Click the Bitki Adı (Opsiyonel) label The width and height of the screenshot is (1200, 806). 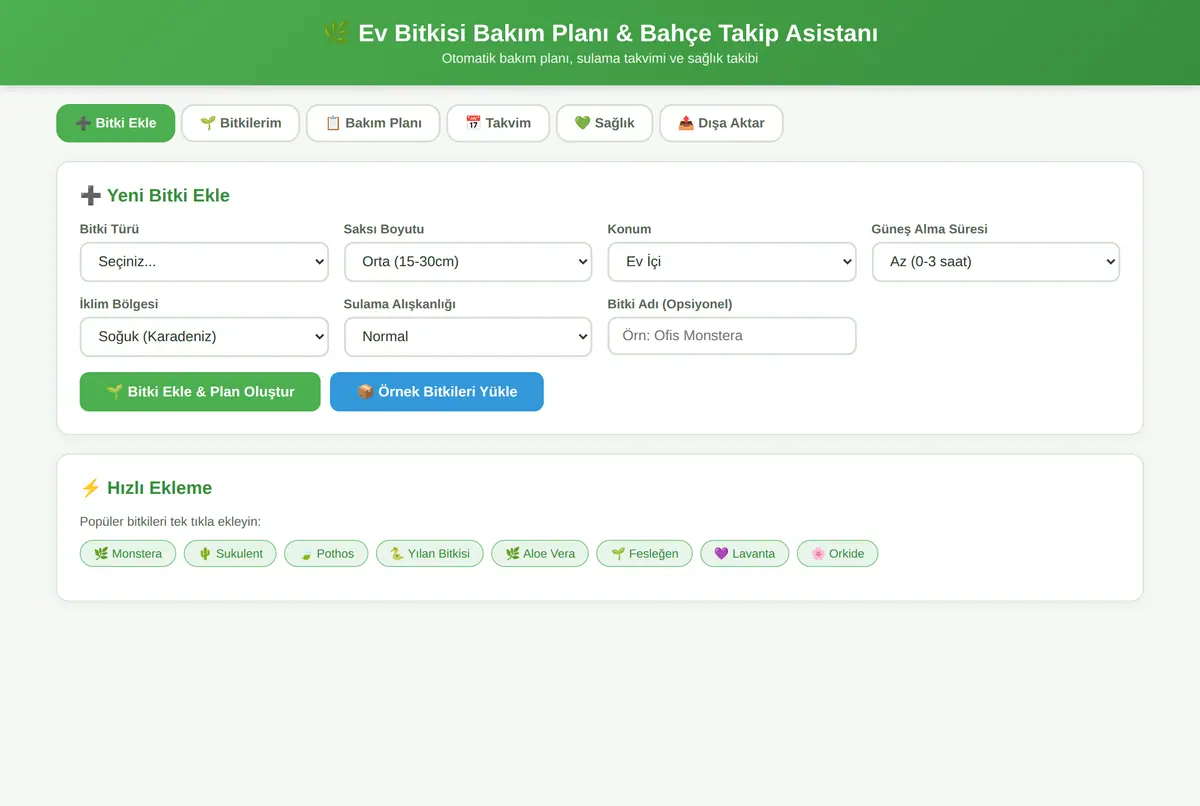point(670,304)
